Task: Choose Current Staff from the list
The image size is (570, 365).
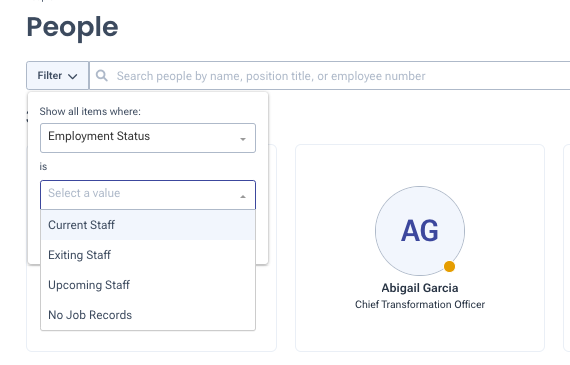Action: [148, 225]
